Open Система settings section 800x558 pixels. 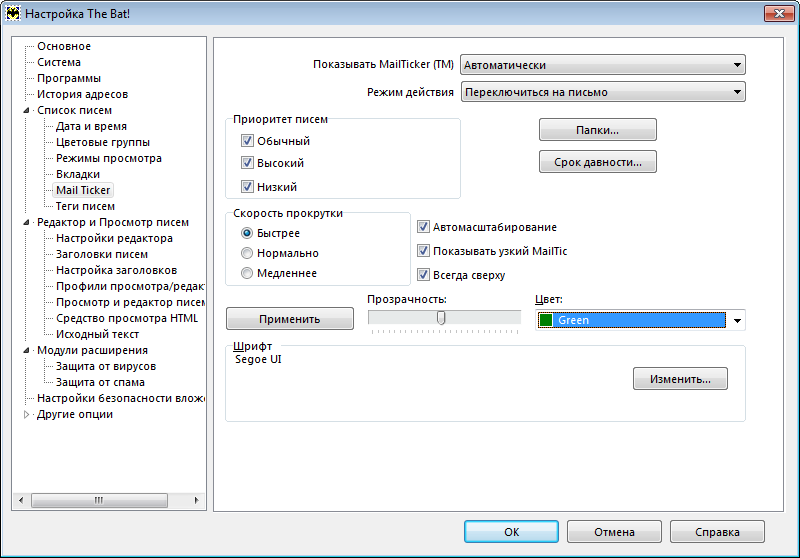coord(59,62)
